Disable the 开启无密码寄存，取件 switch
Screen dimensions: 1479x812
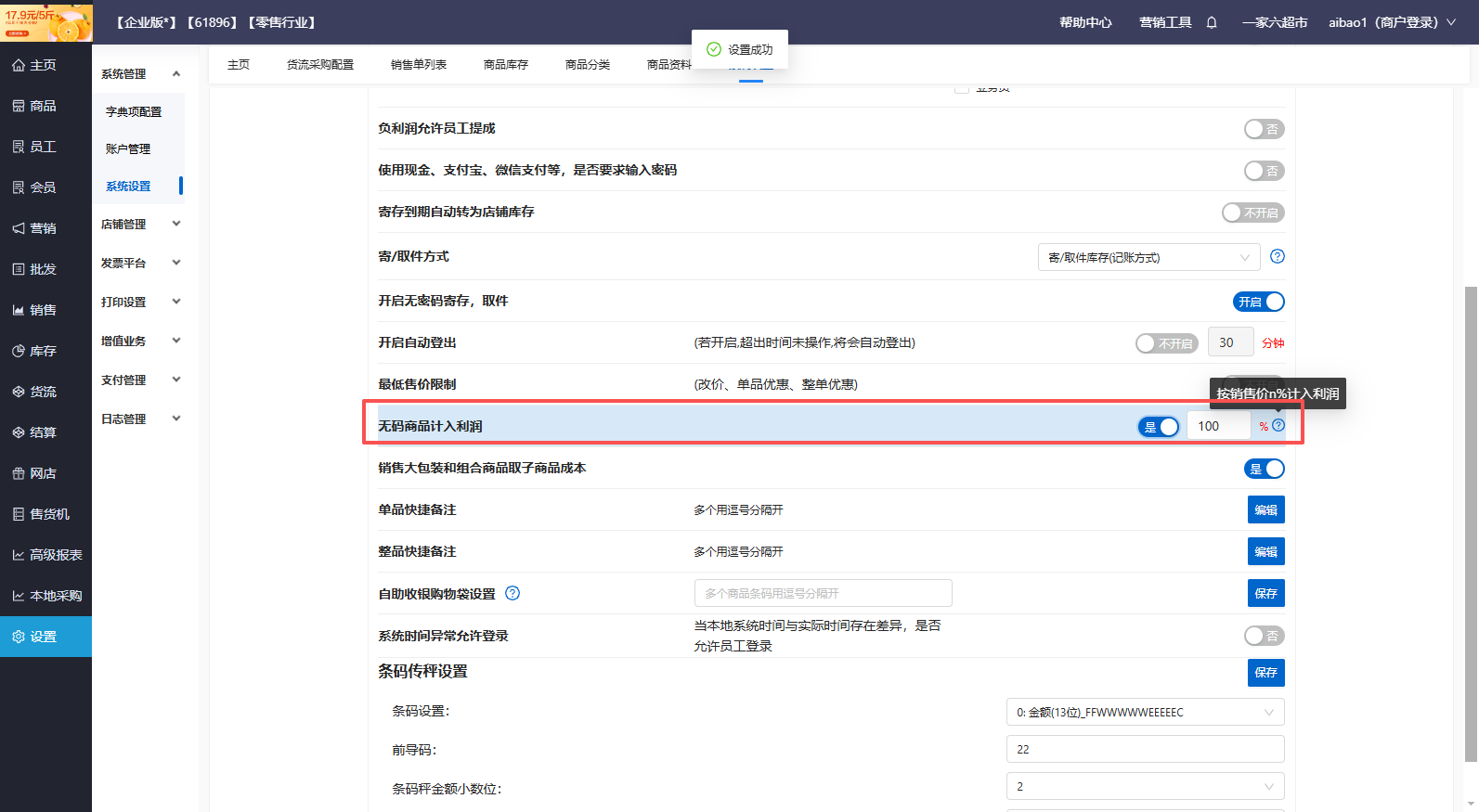click(1259, 302)
